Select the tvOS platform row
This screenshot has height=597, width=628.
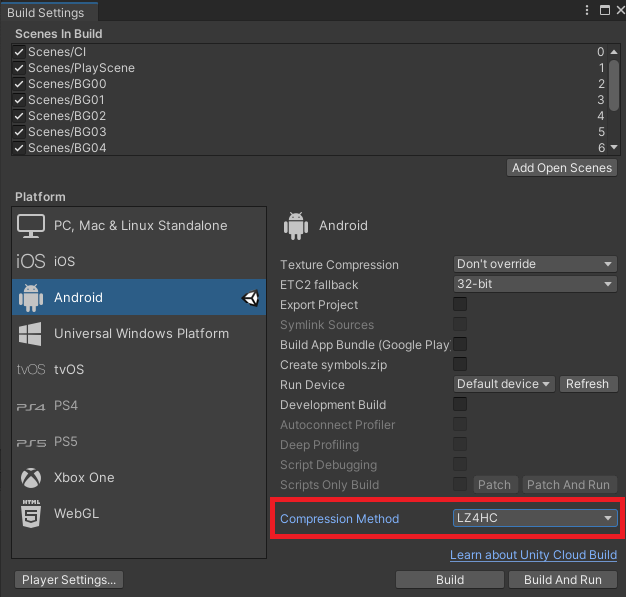(139, 369)
